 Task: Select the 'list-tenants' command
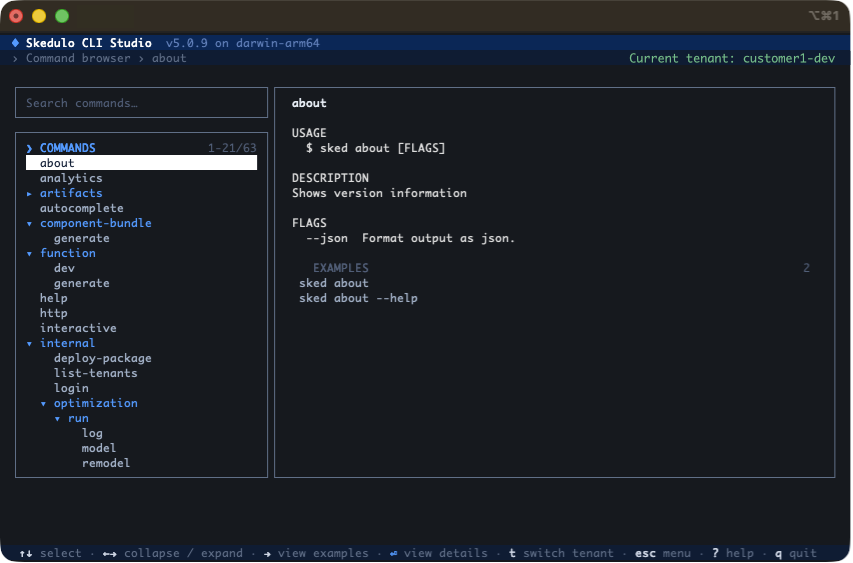pyautogui.click(x=96, y=373)
